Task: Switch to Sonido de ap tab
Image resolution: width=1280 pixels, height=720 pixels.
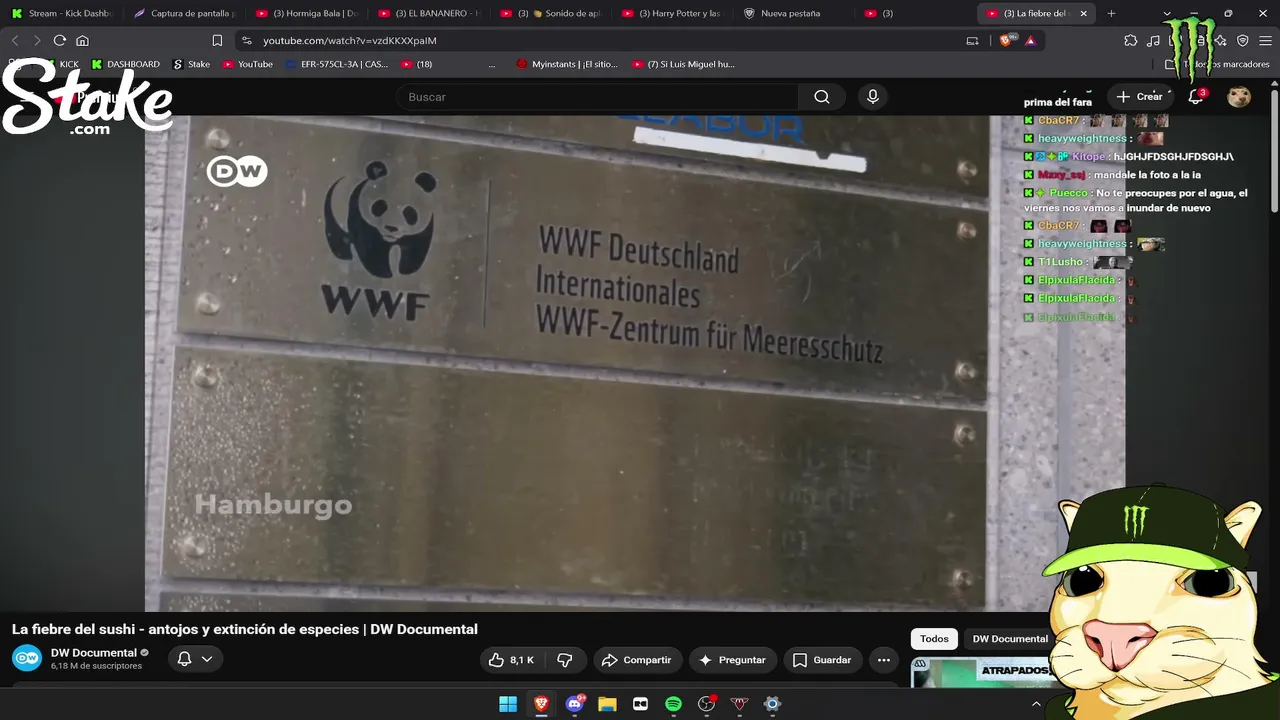Action: [552, 13]
